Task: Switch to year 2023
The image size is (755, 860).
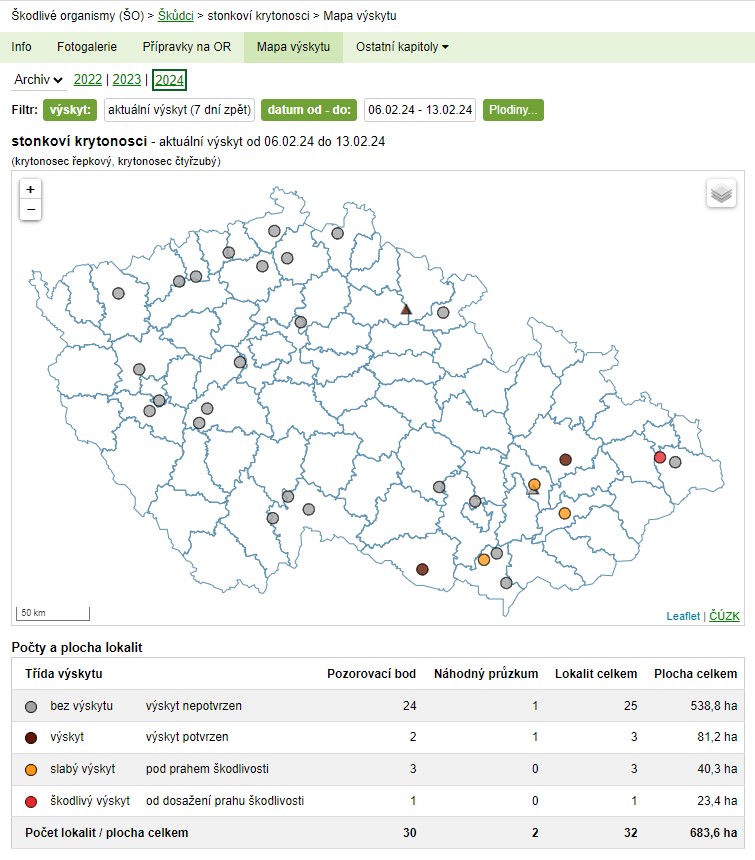Action: pyautogui.click(x=127, y=80)
